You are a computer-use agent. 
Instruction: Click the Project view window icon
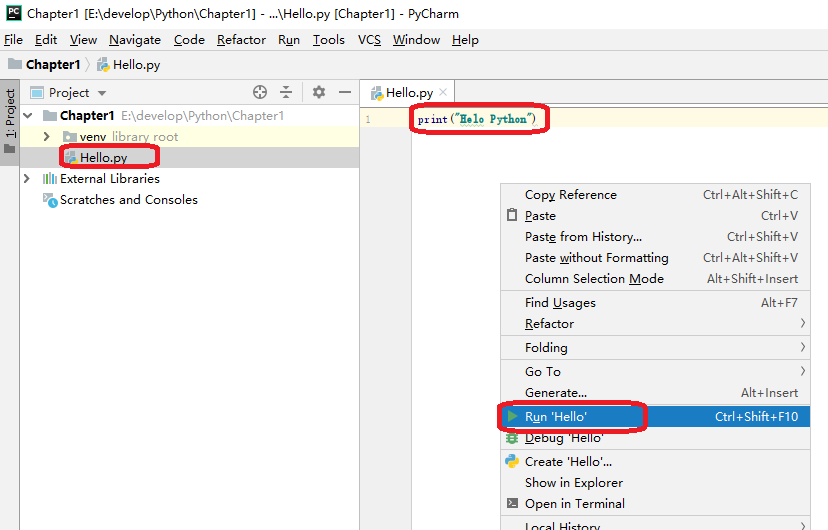[x=37, y=93]
